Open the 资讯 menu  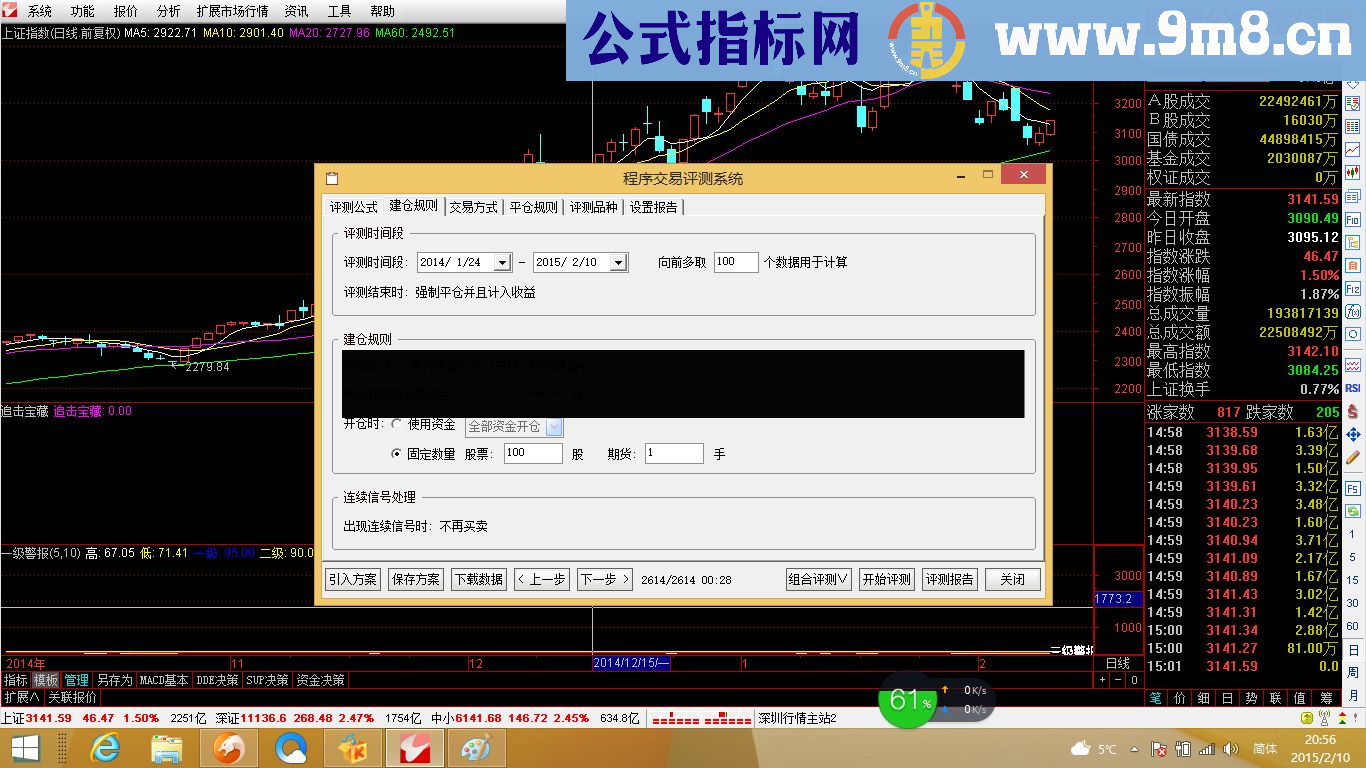click(x=296, y=11)
